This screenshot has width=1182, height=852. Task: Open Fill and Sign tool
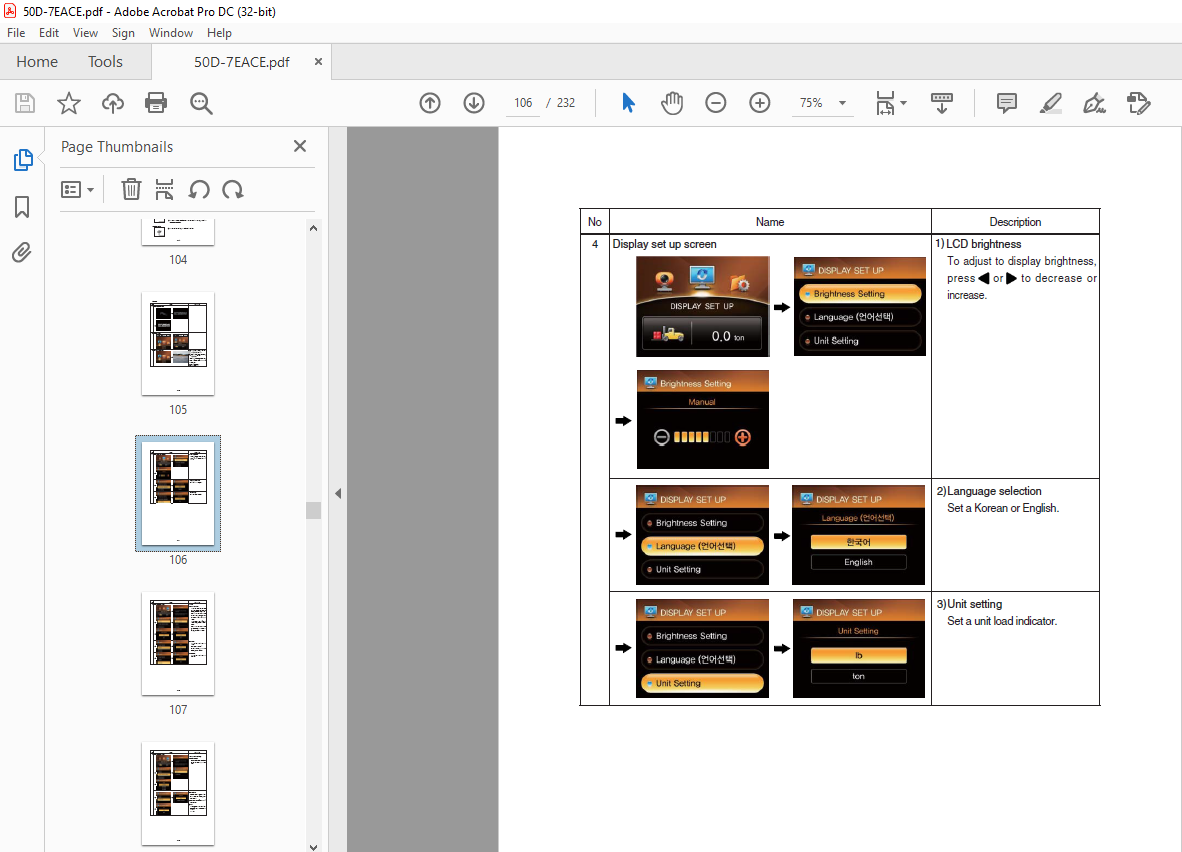tap(1095, 103)
